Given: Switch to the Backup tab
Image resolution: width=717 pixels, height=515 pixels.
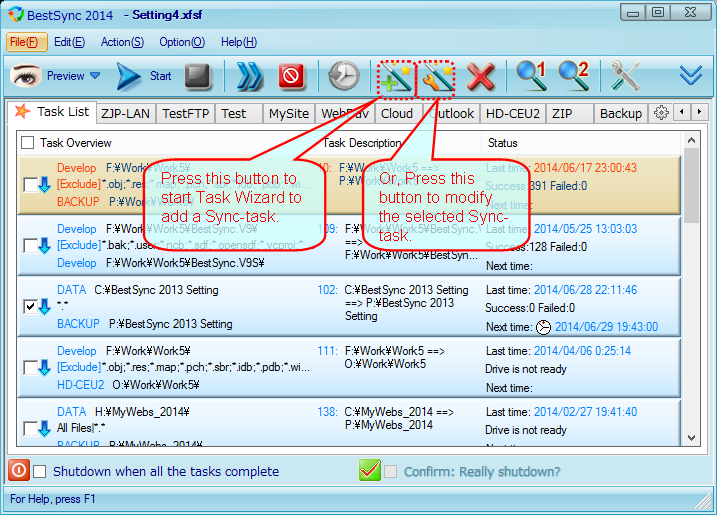Looking at the screenshot, I should (x=621, y=113).
